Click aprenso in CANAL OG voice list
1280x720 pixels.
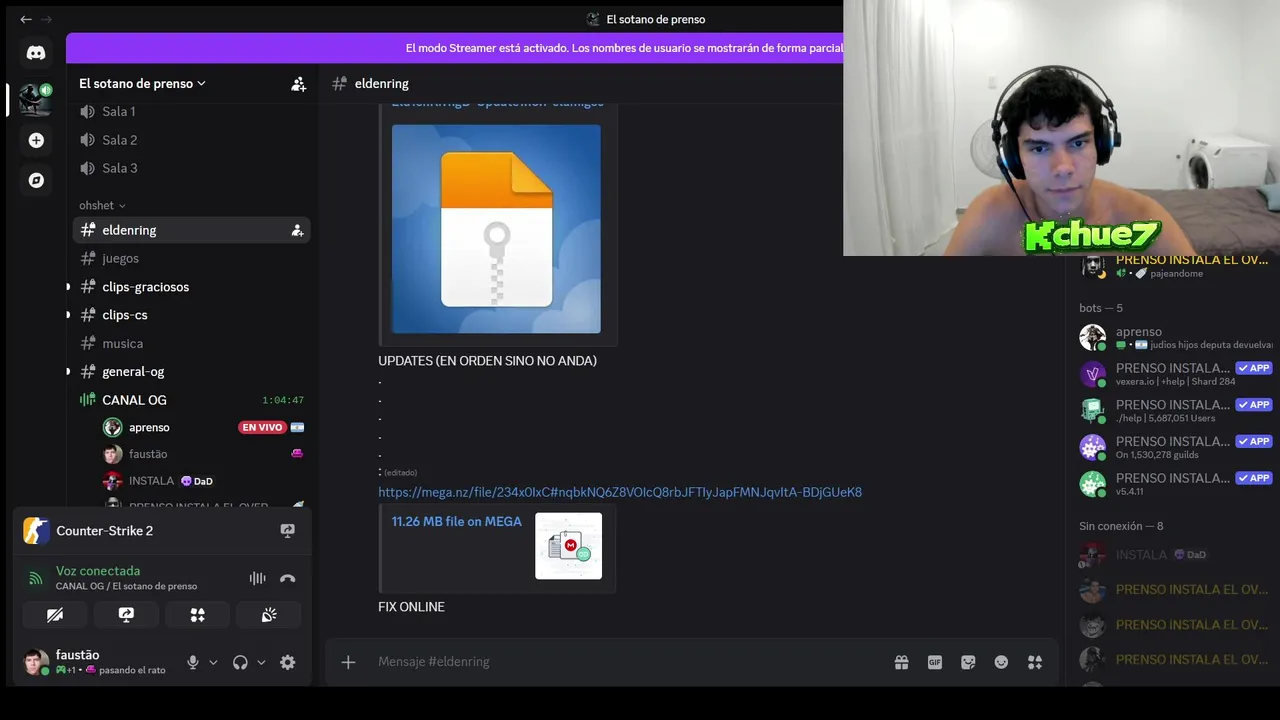point(149,427)
